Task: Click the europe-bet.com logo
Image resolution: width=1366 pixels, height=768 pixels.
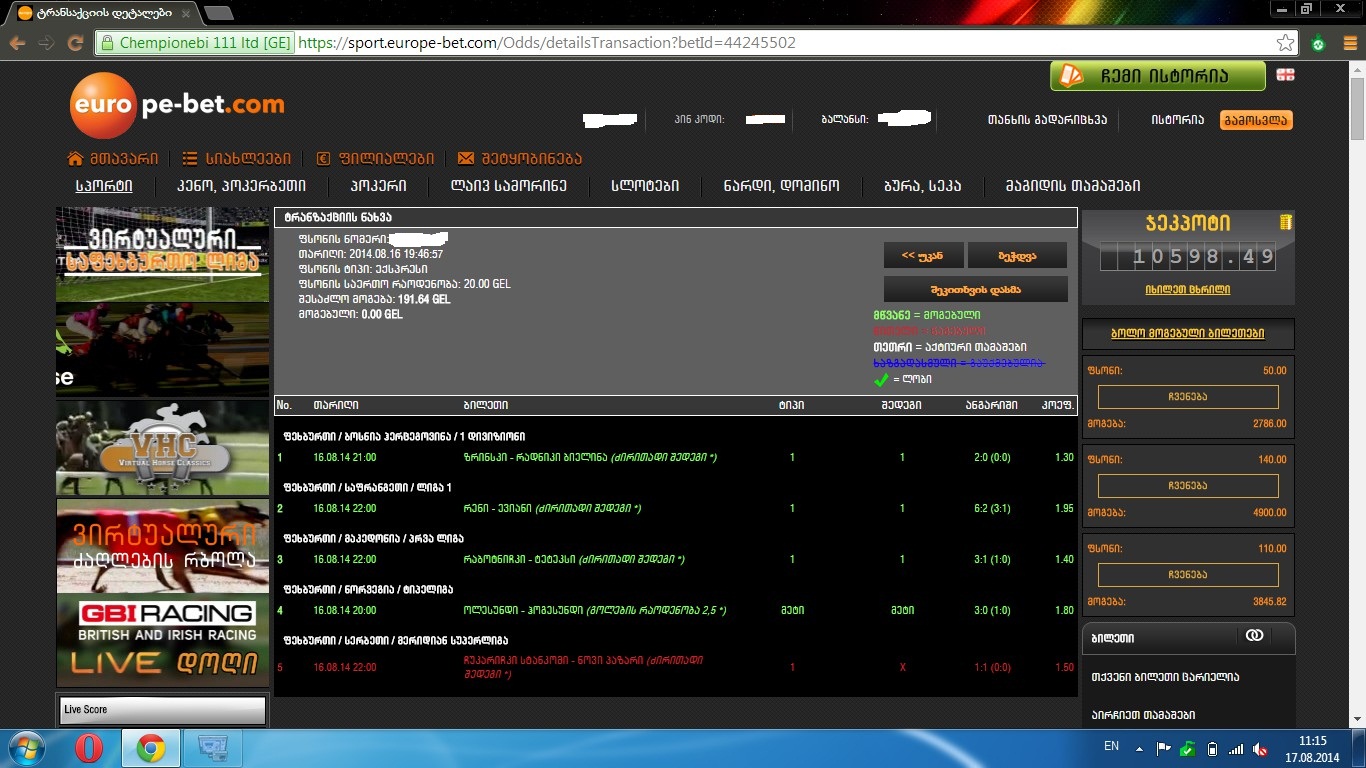Action: [178, 105]
